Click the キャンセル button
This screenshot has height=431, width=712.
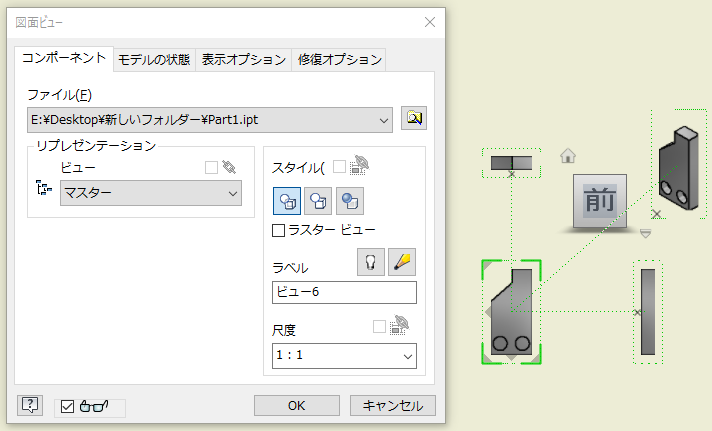coord(393,405)
